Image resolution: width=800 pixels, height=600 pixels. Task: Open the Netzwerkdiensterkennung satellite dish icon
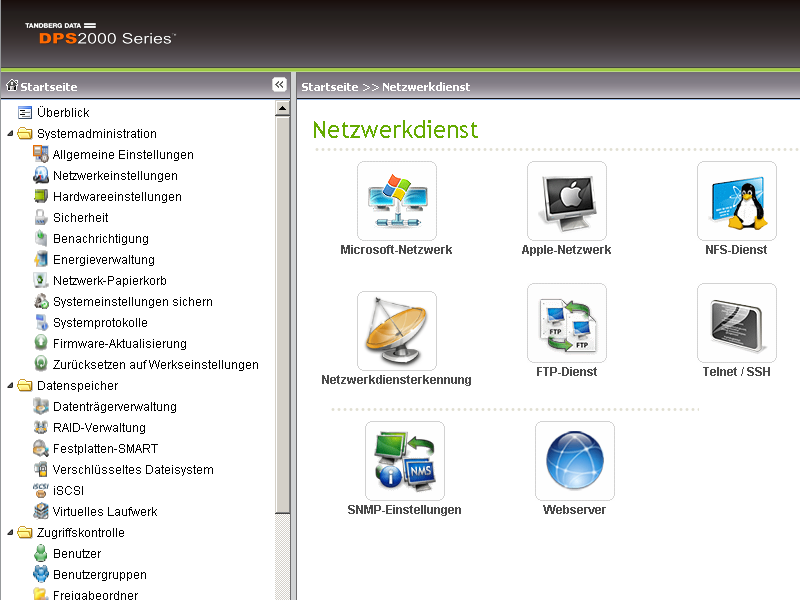(x=397, y=331)
